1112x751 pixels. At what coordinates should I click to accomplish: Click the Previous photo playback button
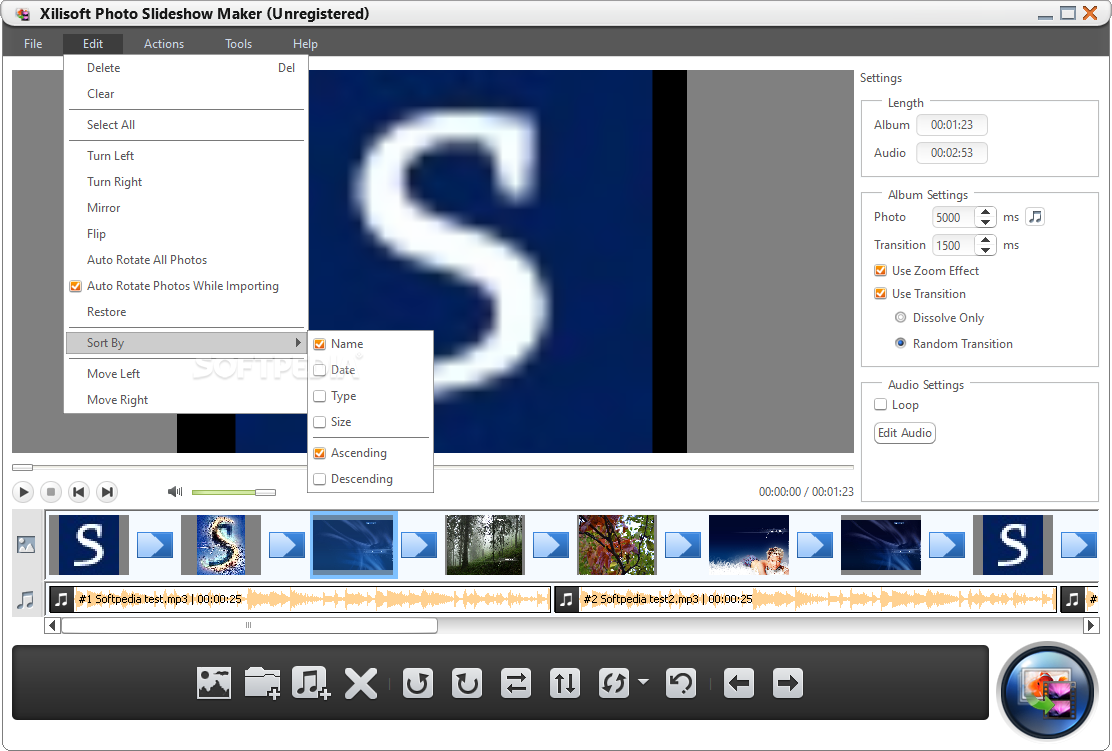pyautogui.click(x=79, y=491)
